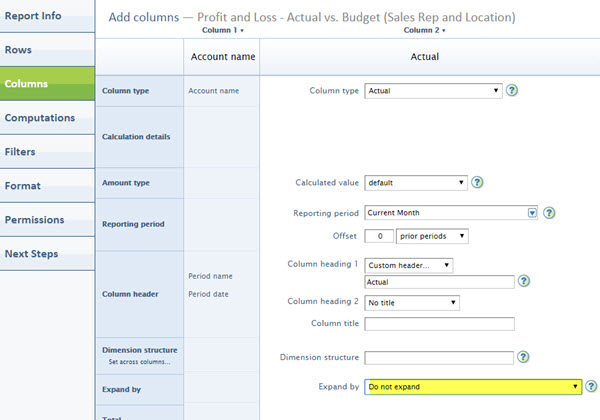Open the prior periods offset dropdown
Image resolution: width=600 pixels, height=420 pixels.
pos(432,236)
